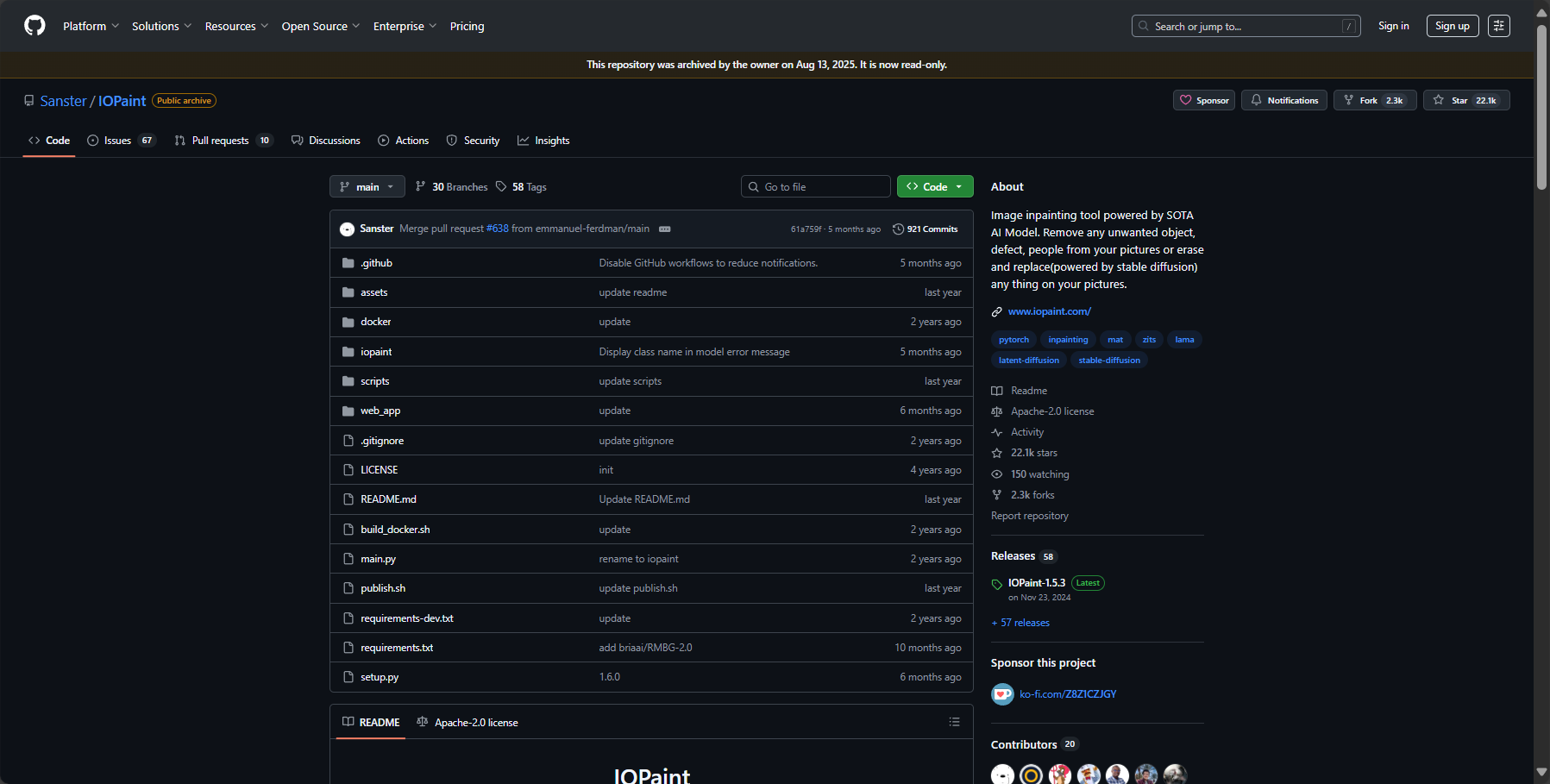
Task: Open the green Code dropdown button
Action: pyautogui.click(x=935, y=186)
